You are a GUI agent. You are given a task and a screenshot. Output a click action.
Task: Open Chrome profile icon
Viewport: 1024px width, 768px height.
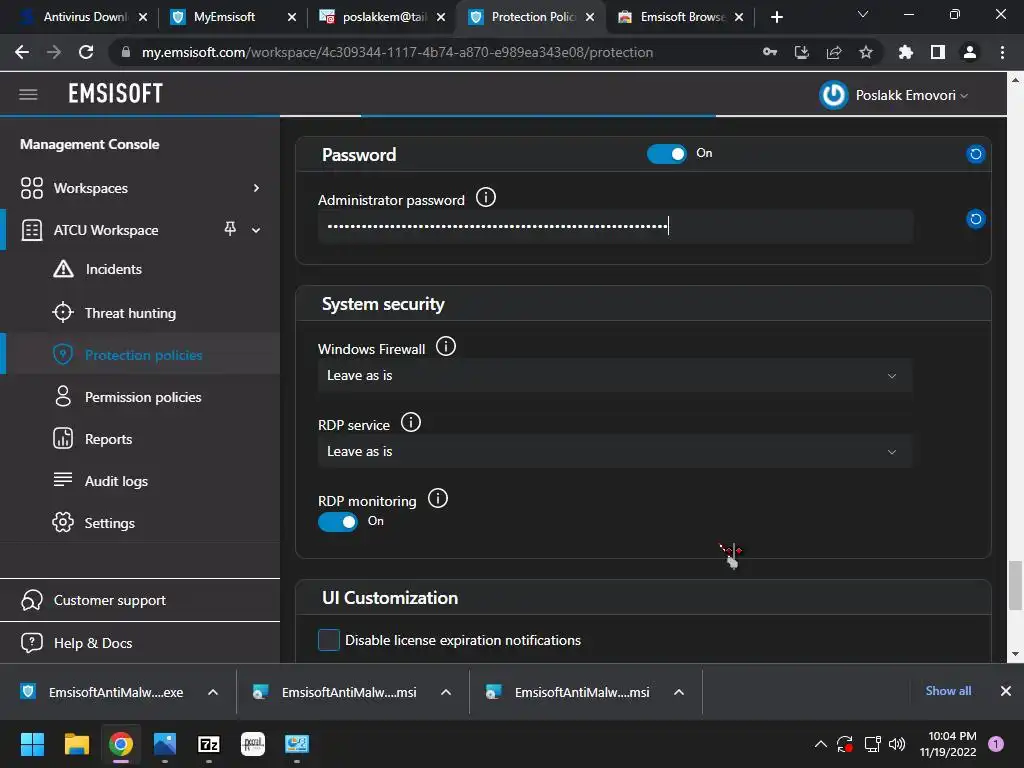point(970,52)
